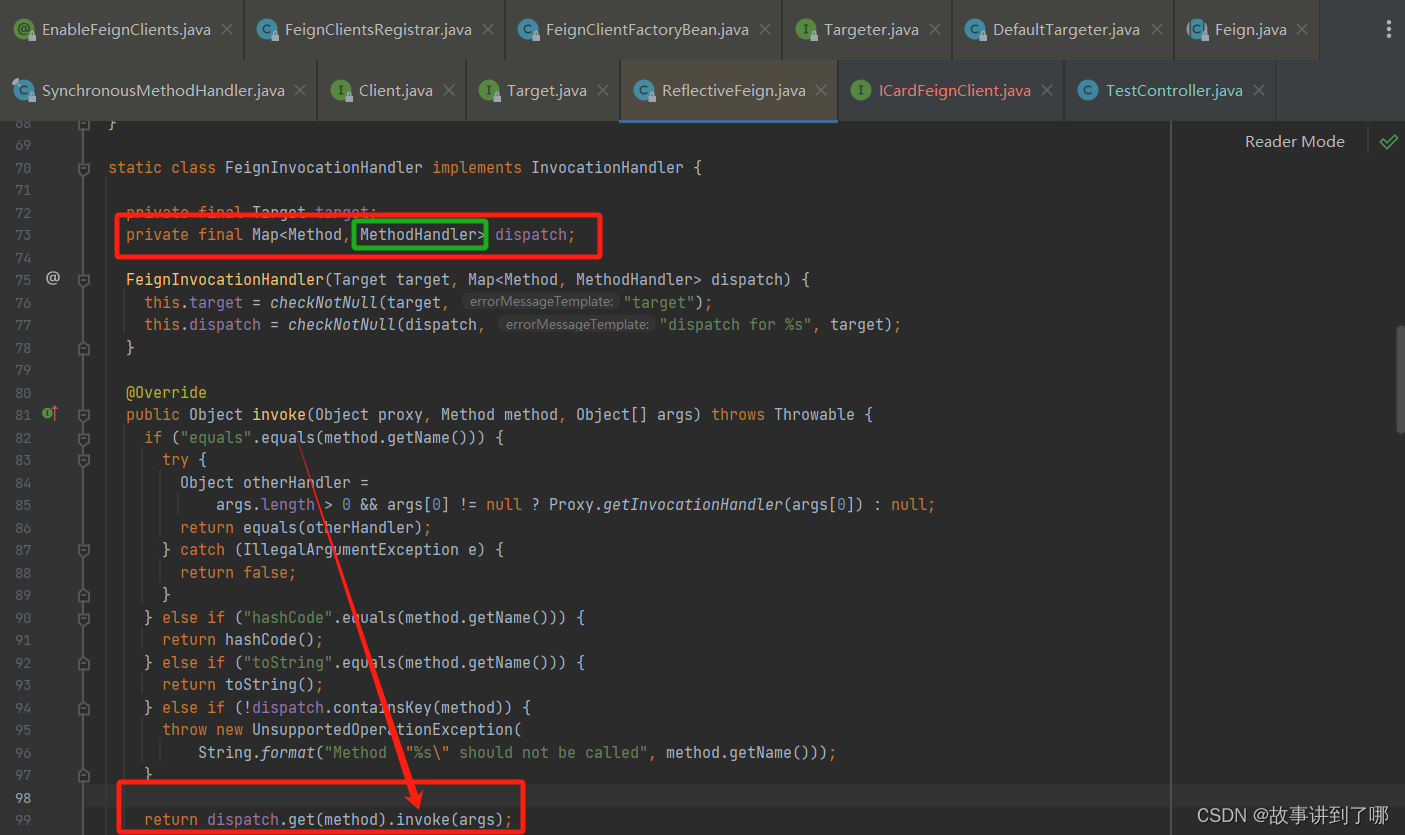
Task: Toggle Reader Mode
Action: [x=1294, y=142]
